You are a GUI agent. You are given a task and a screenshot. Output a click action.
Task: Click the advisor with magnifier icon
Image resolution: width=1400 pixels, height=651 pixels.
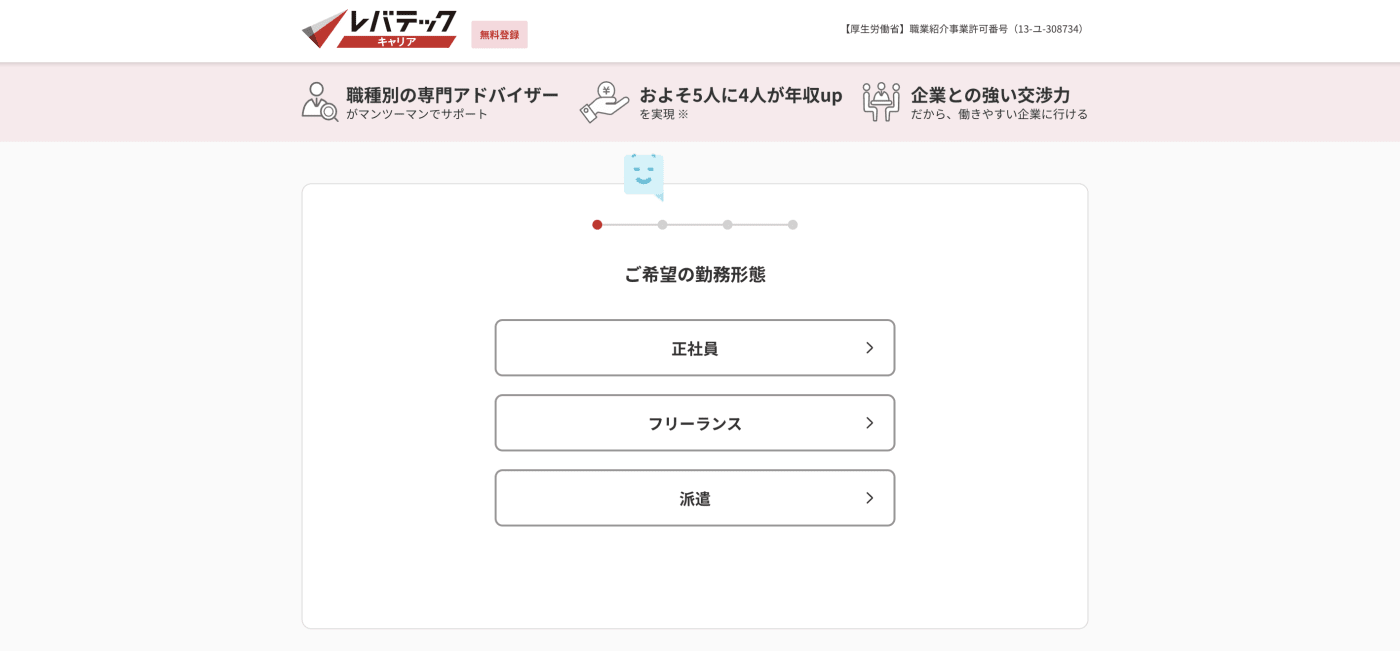[x=320, y=102]
